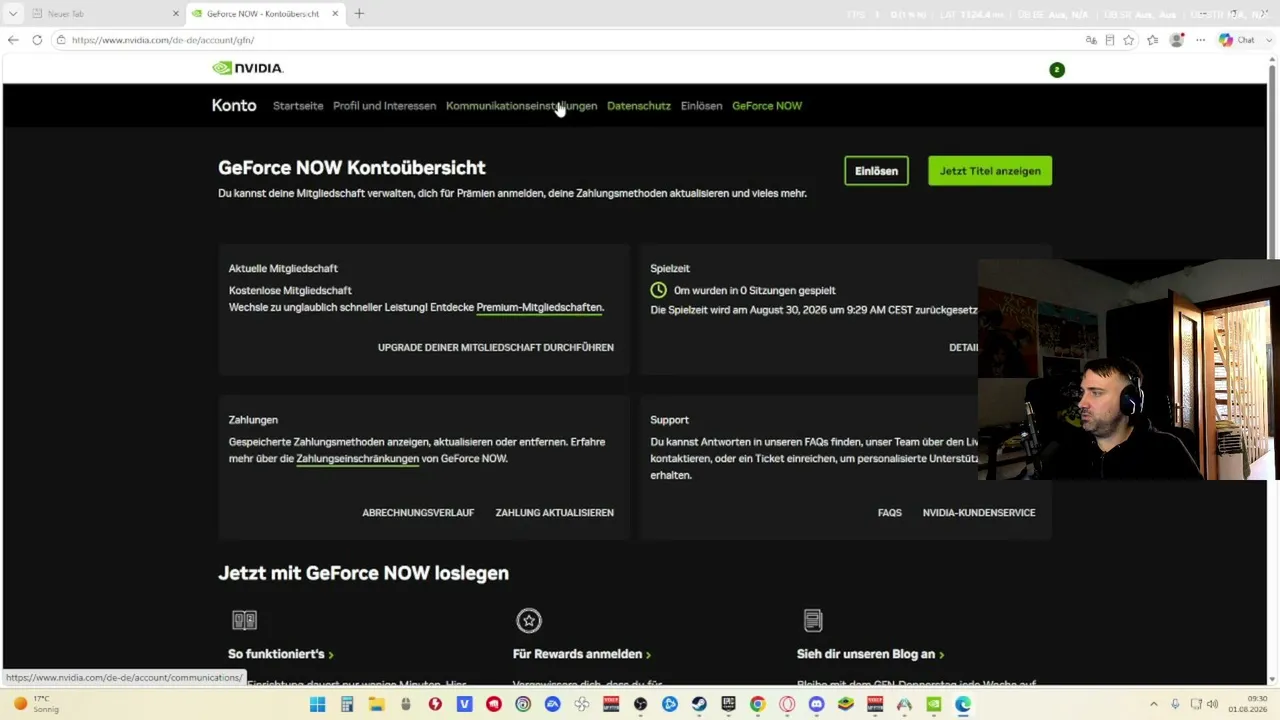Viewport: 1280px width, 720px height.
Task: Open the So funktioniert's link
Action: click(281, 654)
